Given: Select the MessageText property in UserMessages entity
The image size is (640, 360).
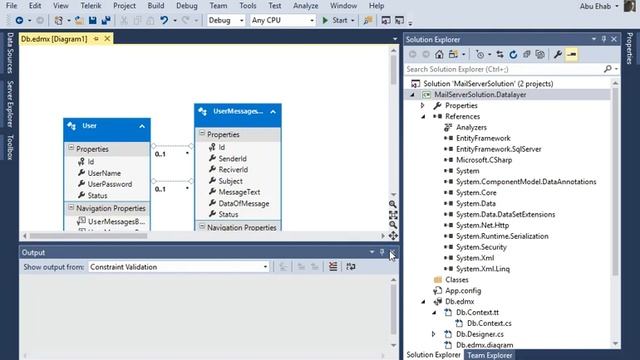Looking at the screenshot, I should 239,192.
